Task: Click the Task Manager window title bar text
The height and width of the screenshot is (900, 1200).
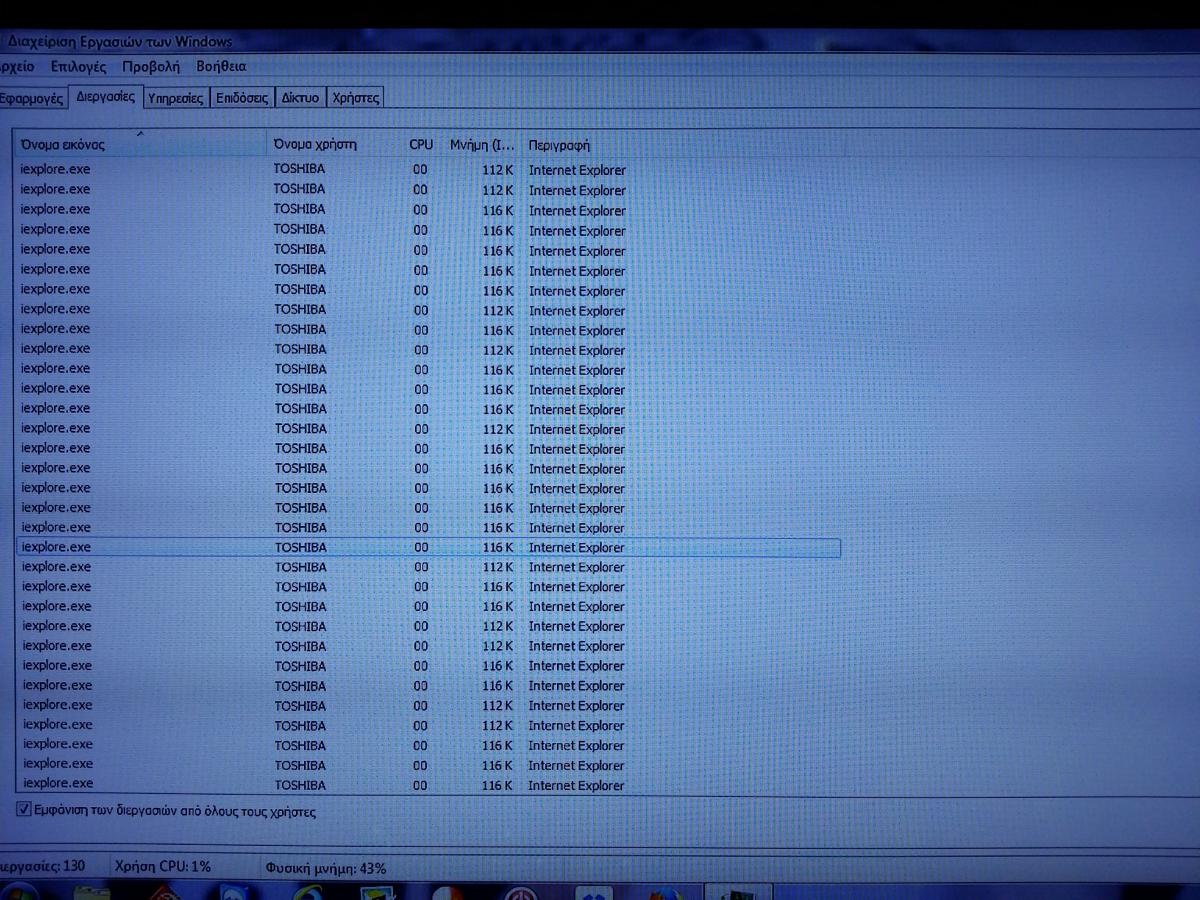Action: [x=119, y=42]
